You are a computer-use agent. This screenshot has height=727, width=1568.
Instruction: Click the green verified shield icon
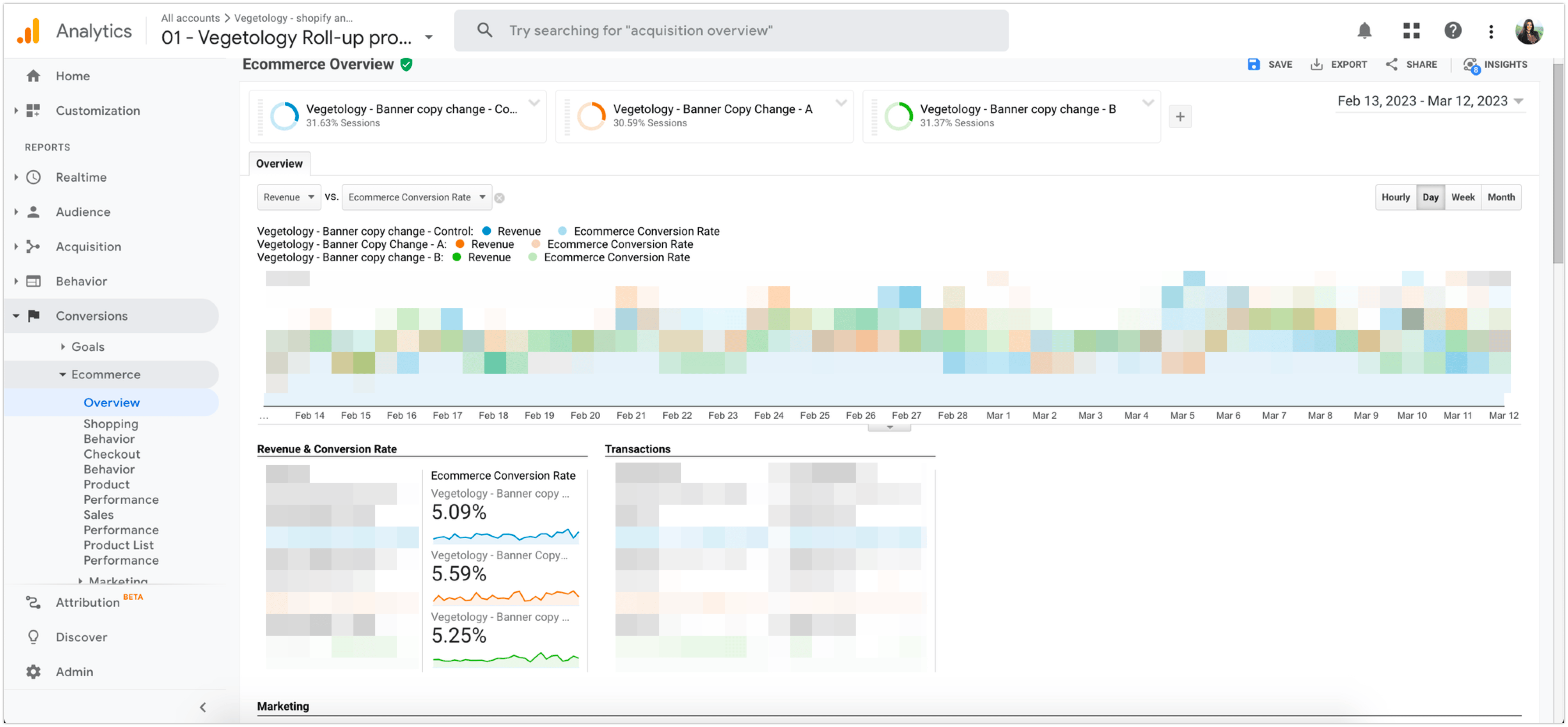(406, 64)
